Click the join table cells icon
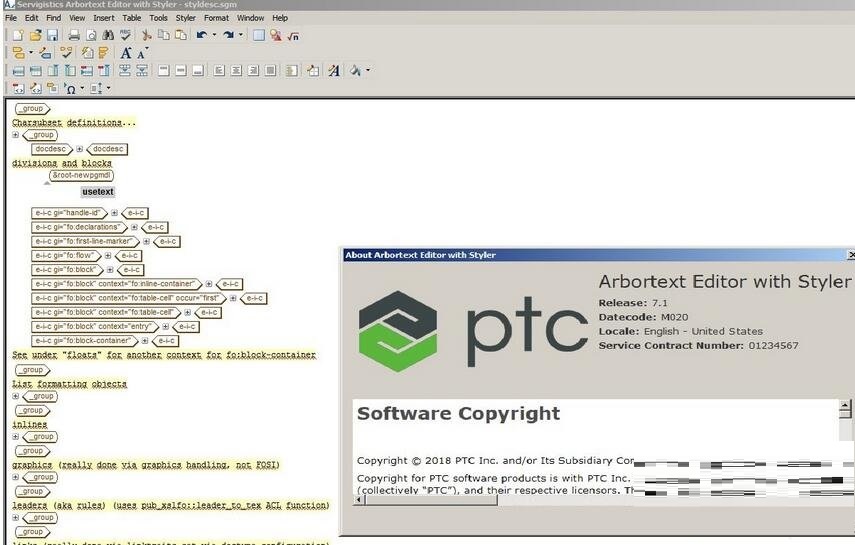Viewport: 855px width, 545px height. point(125,70)
